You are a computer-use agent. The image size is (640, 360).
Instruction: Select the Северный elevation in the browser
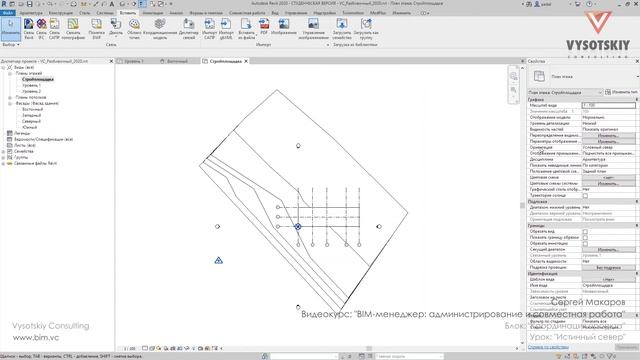pyautogui.click(x=31, y=121)
